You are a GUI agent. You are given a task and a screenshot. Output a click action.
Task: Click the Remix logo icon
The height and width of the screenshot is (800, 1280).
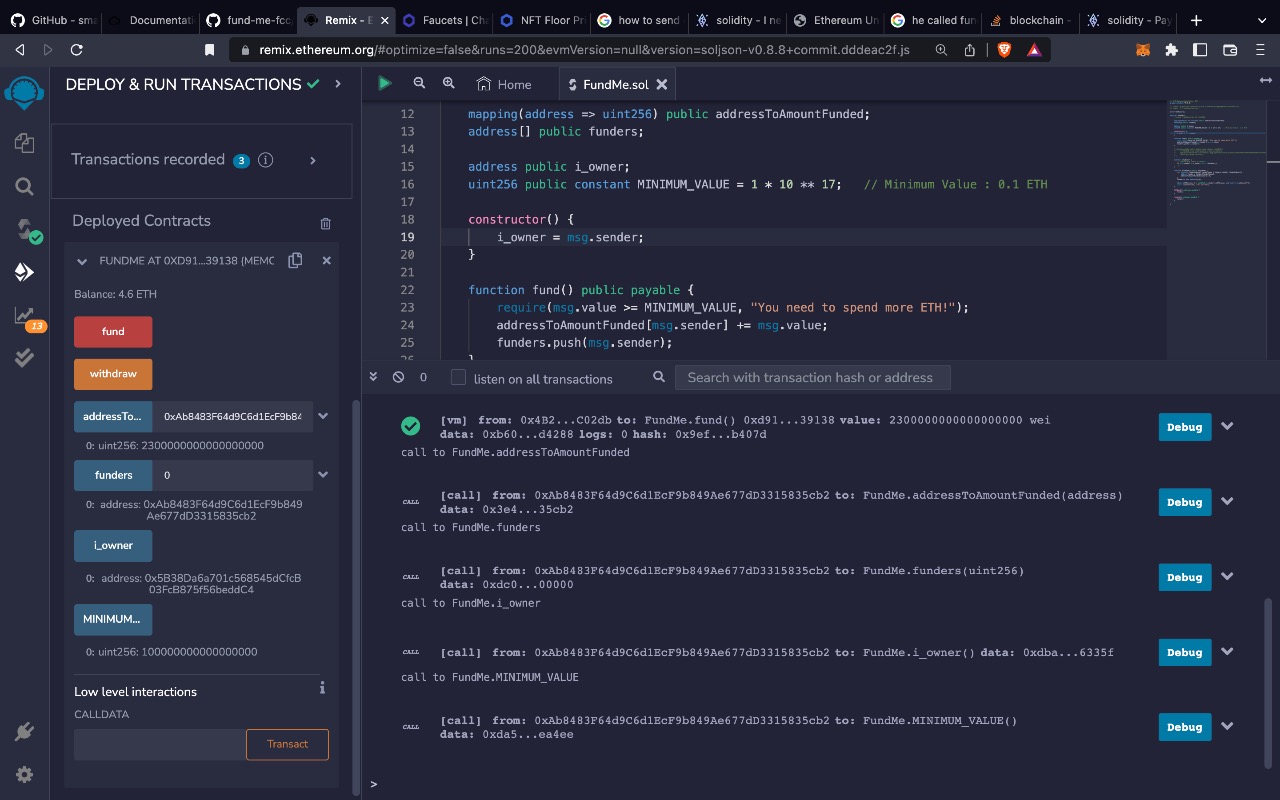(x=24, y=92)
